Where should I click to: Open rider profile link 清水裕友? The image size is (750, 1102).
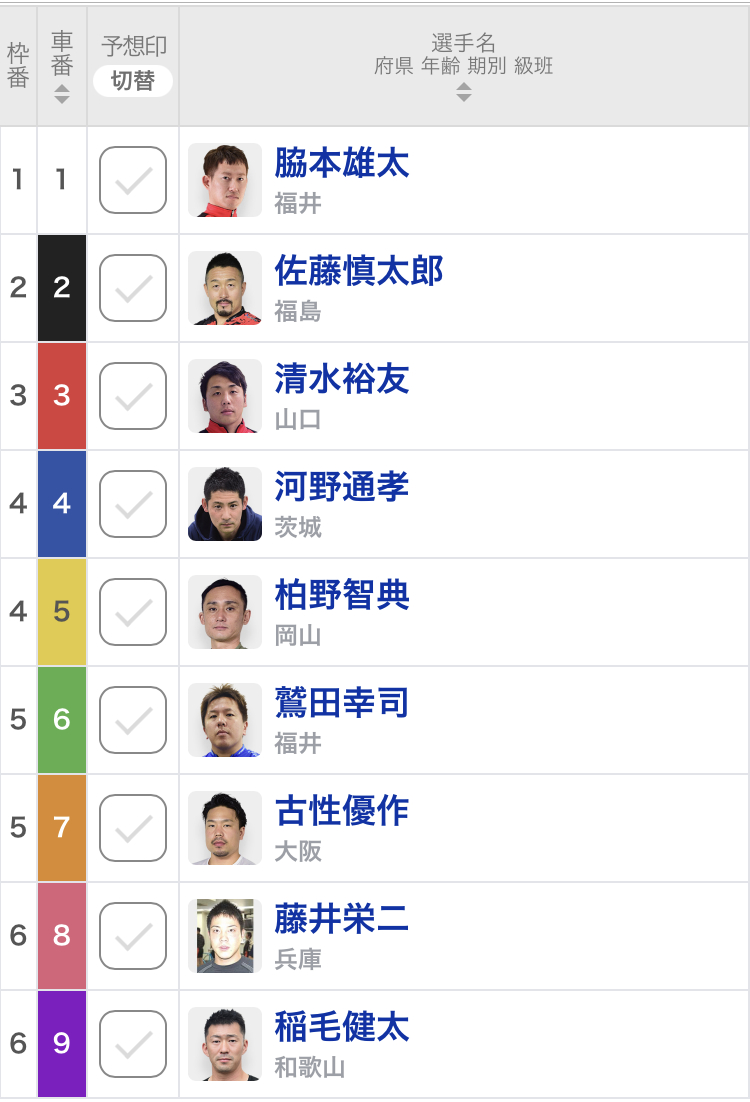(x=342, y=379)
